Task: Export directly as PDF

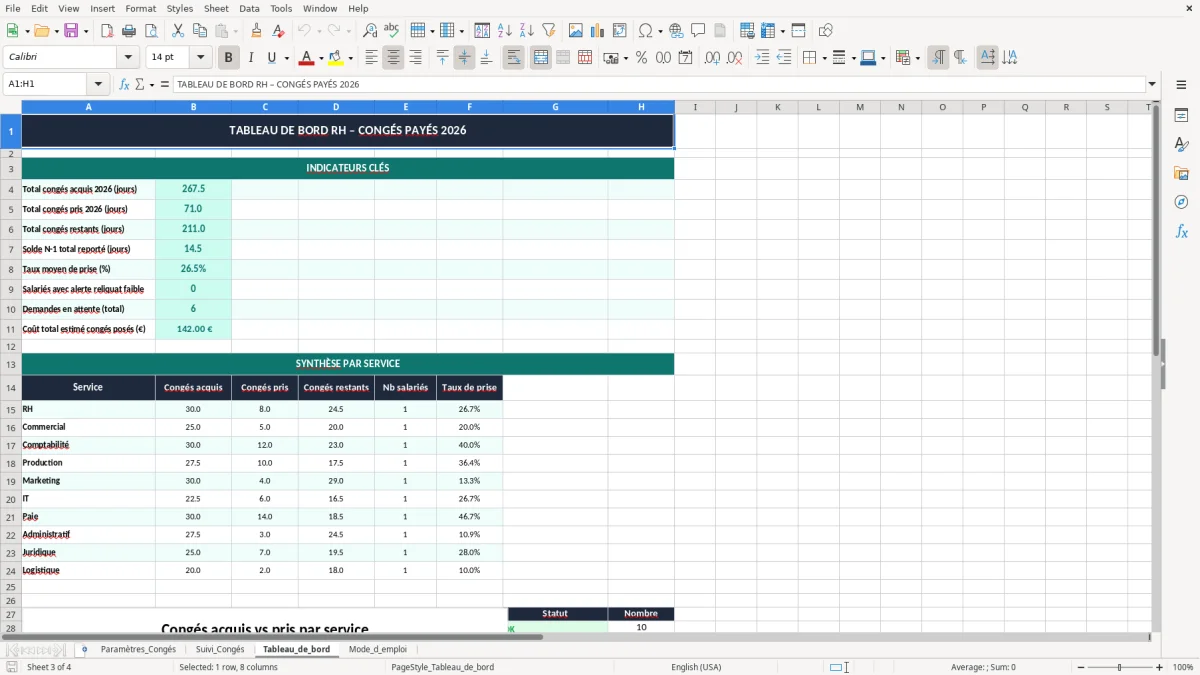Action: point(107,31)
